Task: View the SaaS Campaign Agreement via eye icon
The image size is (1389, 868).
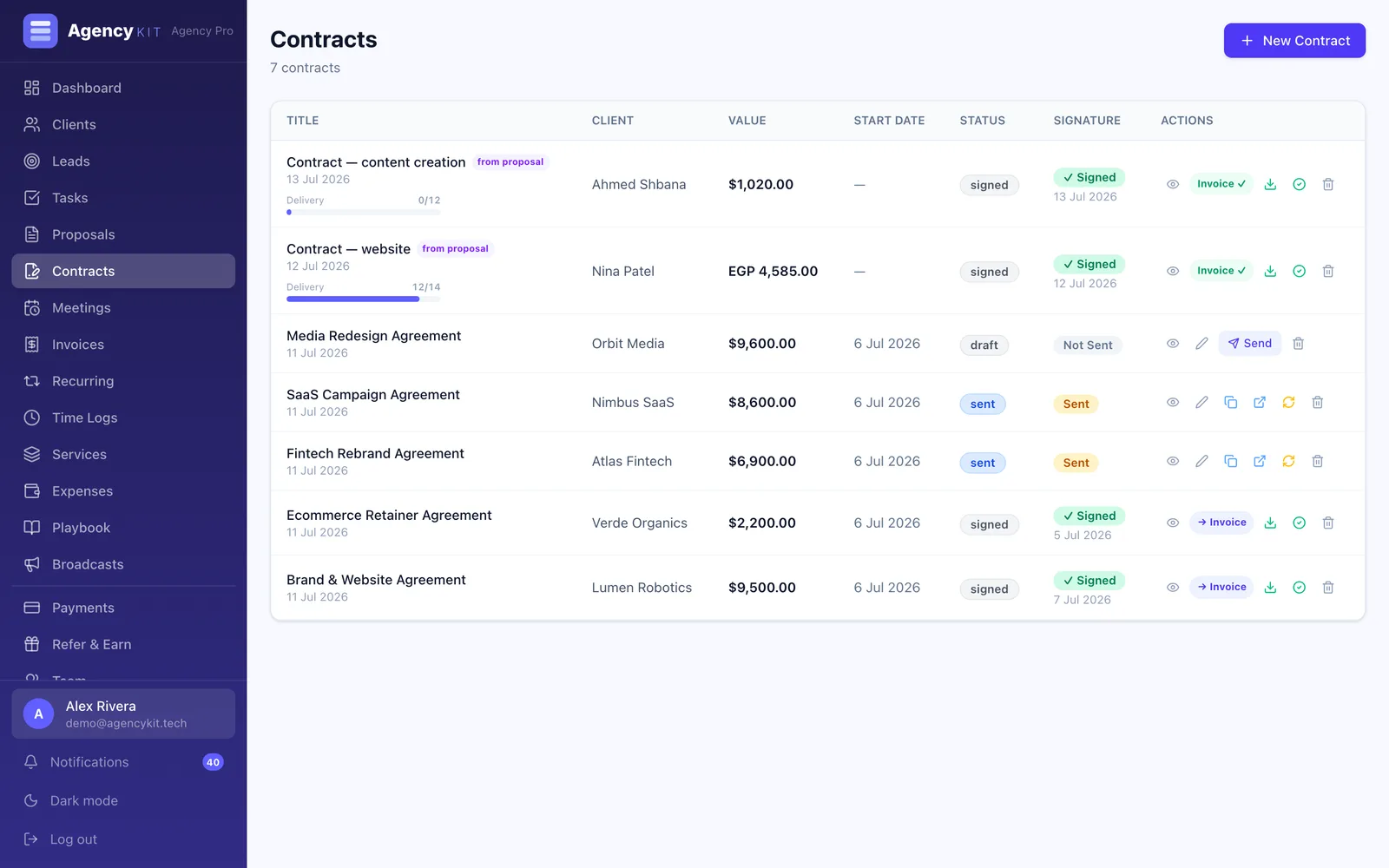Action: (x=1172, y=402)
